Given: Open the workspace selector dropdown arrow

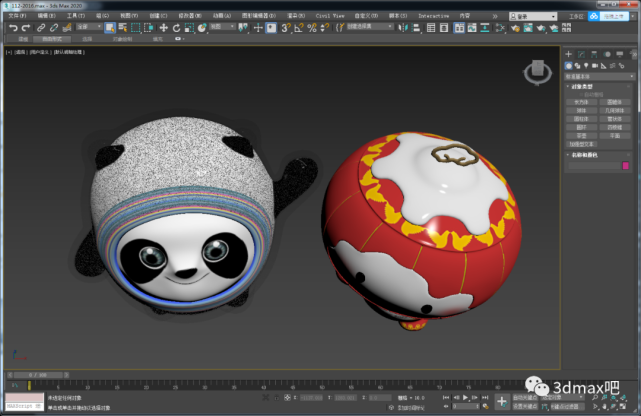Looking at the screenshot, I should [x=632, y=16].
